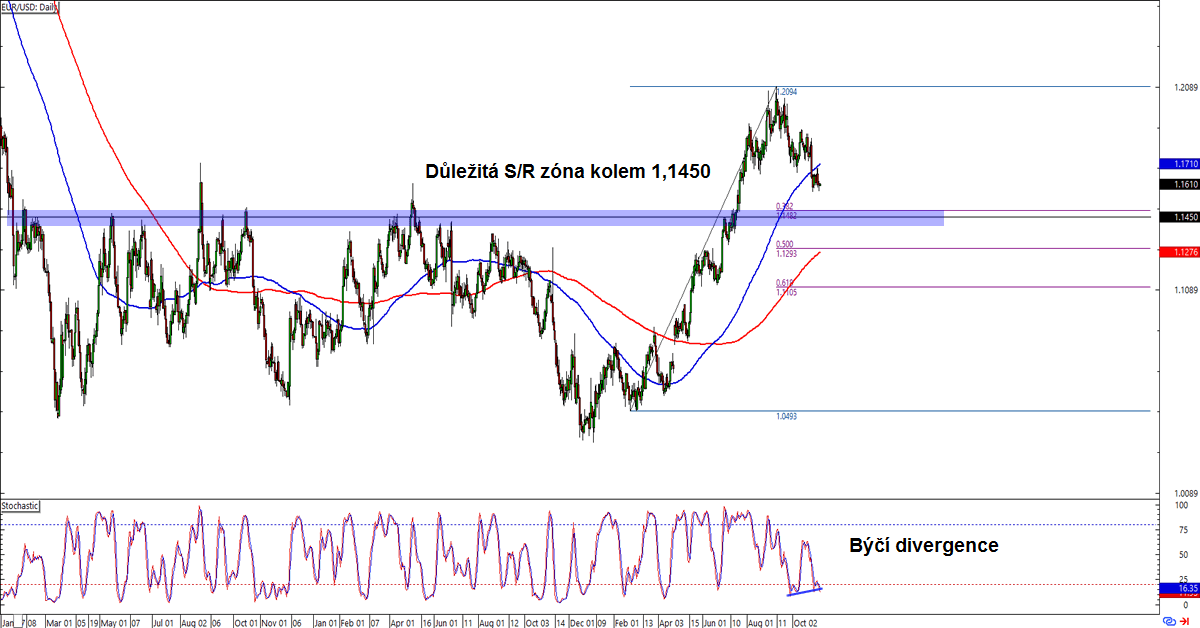Select the 'Býčí divergence' annotation text
This screenshot has height=628, width=1200.
pyautogui.click(x=923, y=546)
